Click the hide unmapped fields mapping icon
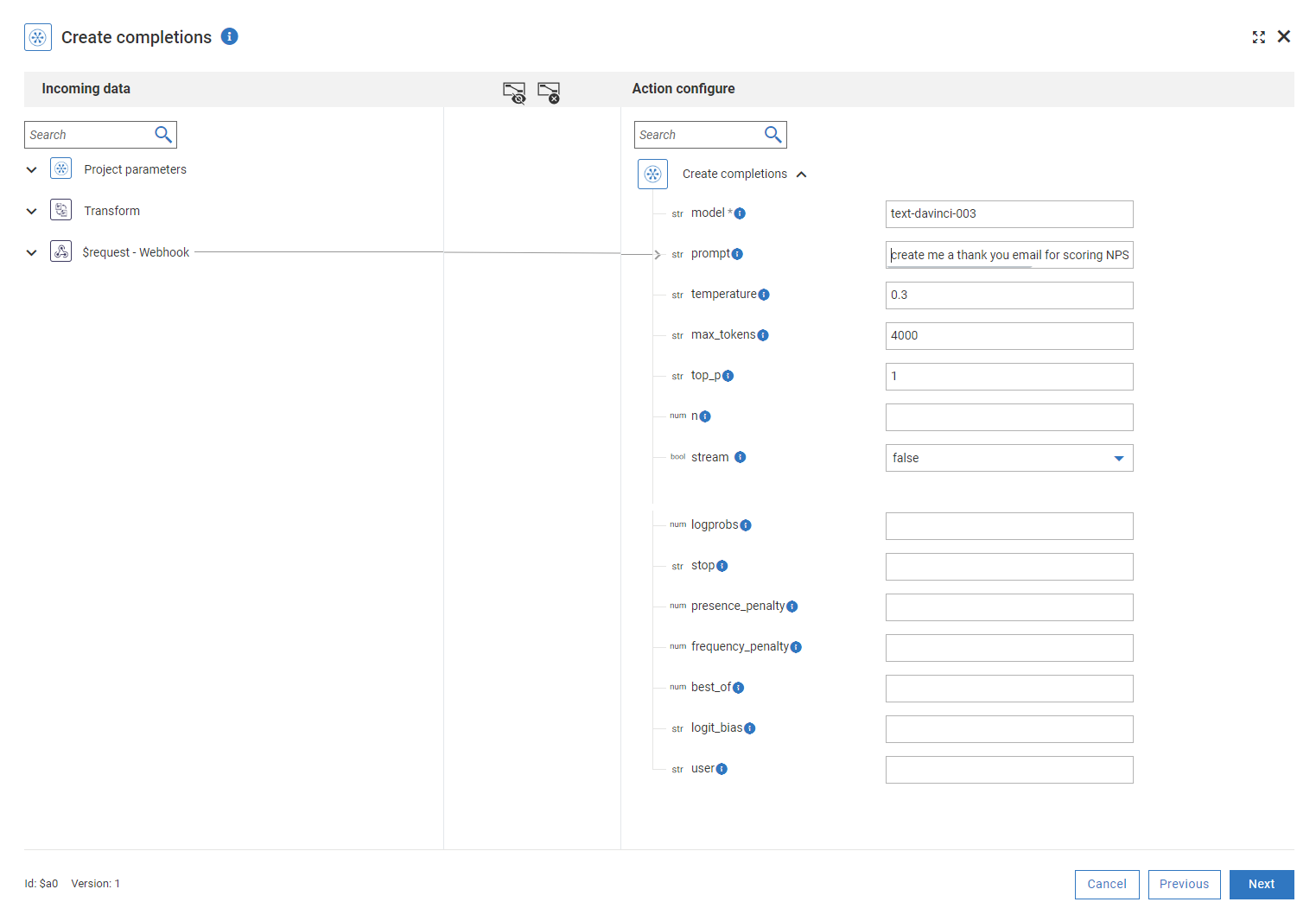 [514, 92]
